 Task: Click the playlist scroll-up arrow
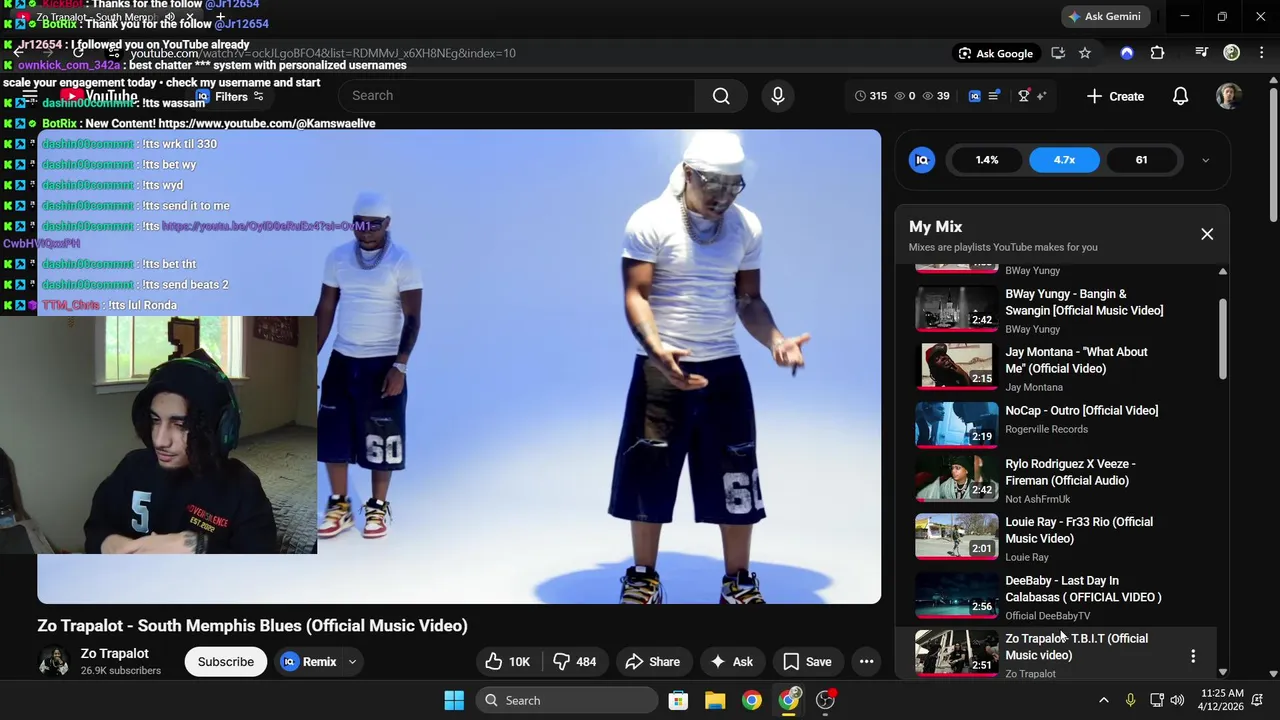[x=1222, y=272]
